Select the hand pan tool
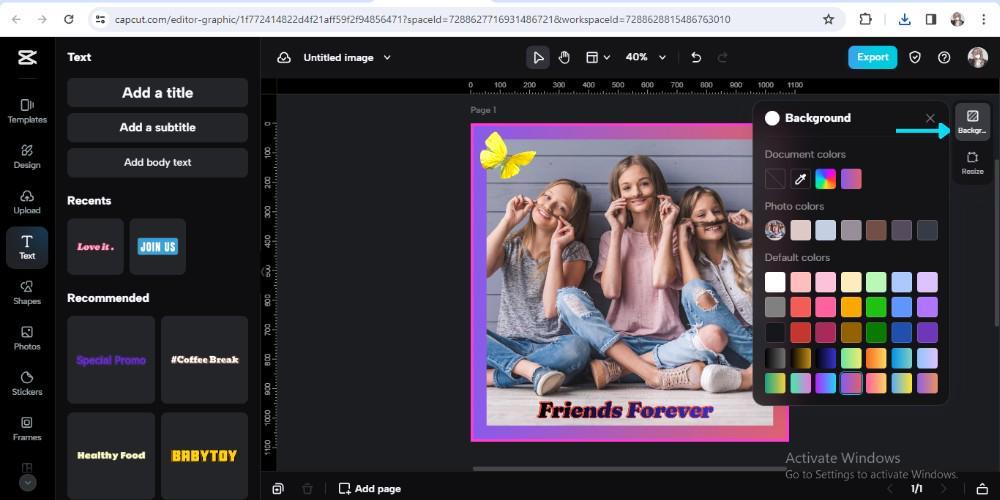The width and height of the screenshot is (1000, 500). [x=564, y=57]
